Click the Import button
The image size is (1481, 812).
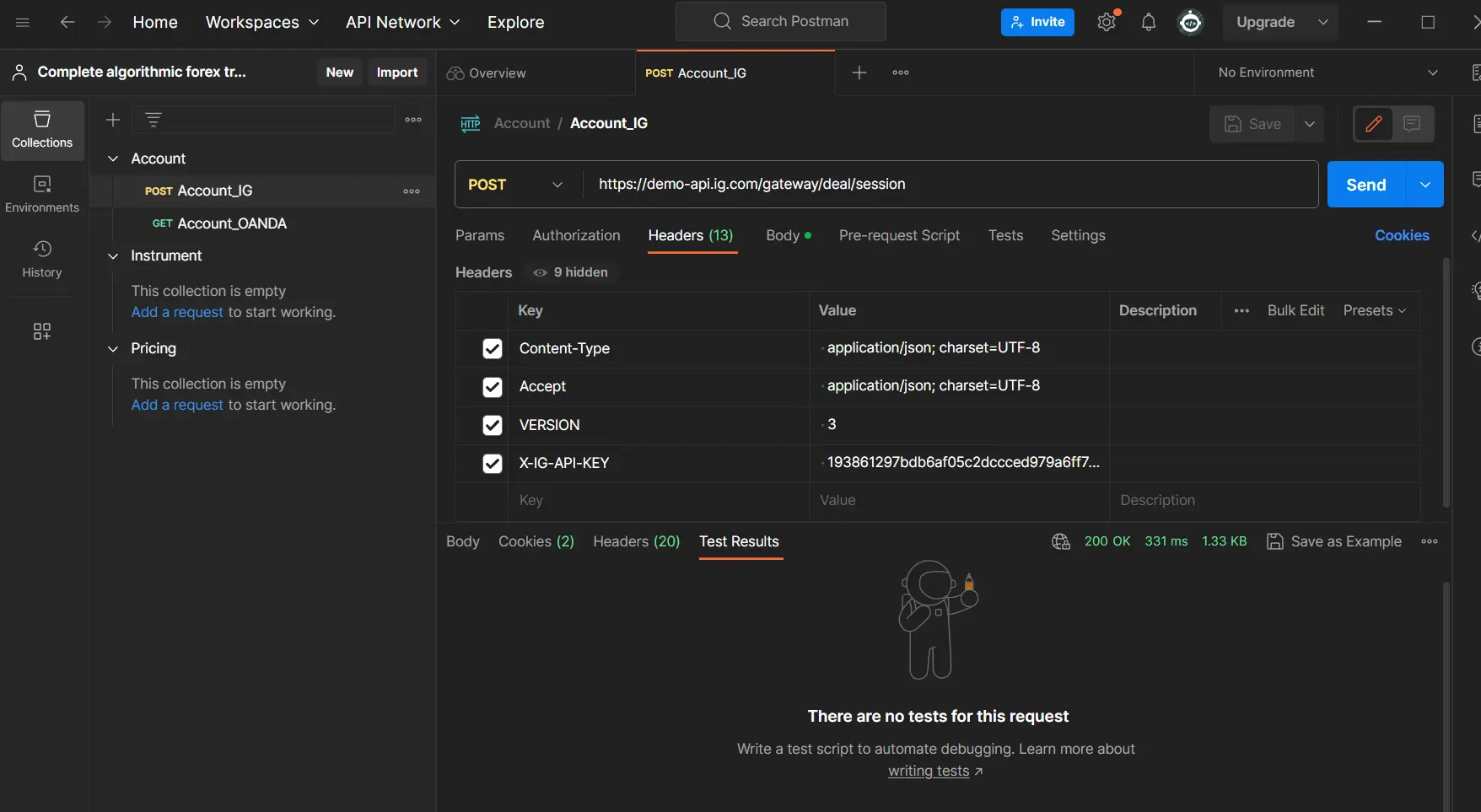click(x=397, y=73)
